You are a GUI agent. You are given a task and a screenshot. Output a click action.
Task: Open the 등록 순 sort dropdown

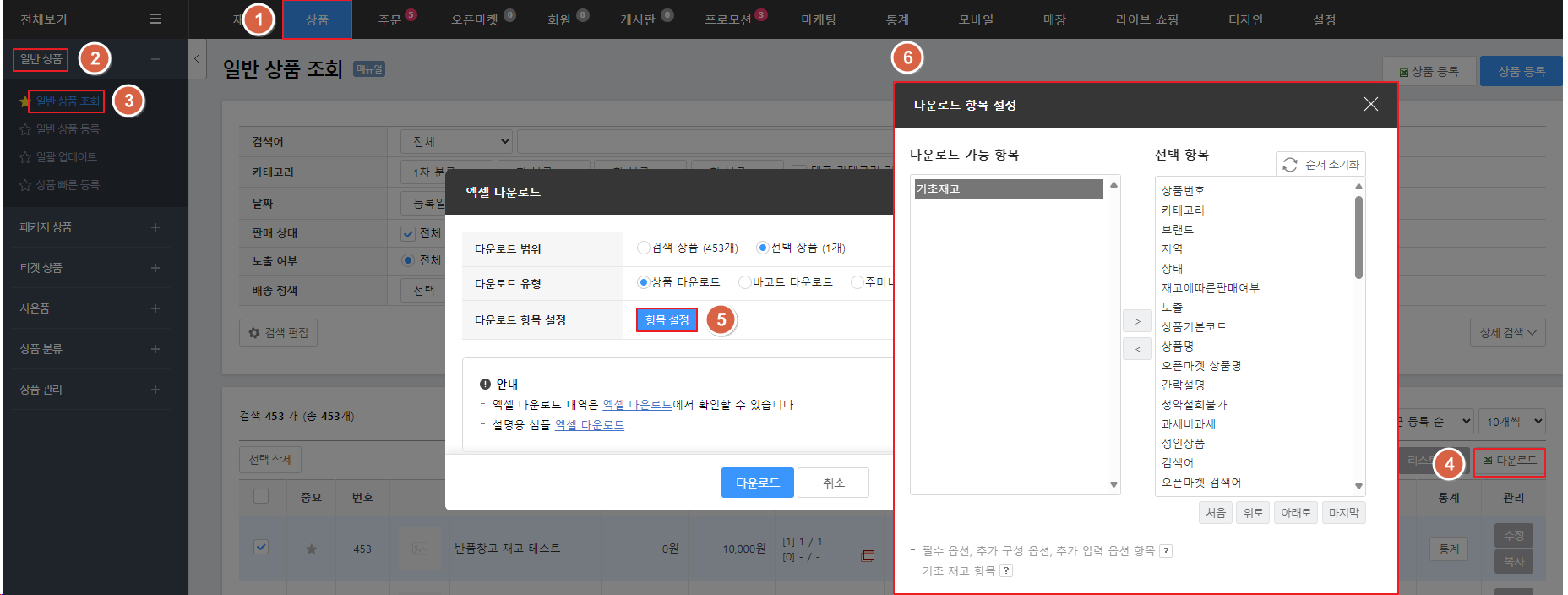pos(1436,421)
